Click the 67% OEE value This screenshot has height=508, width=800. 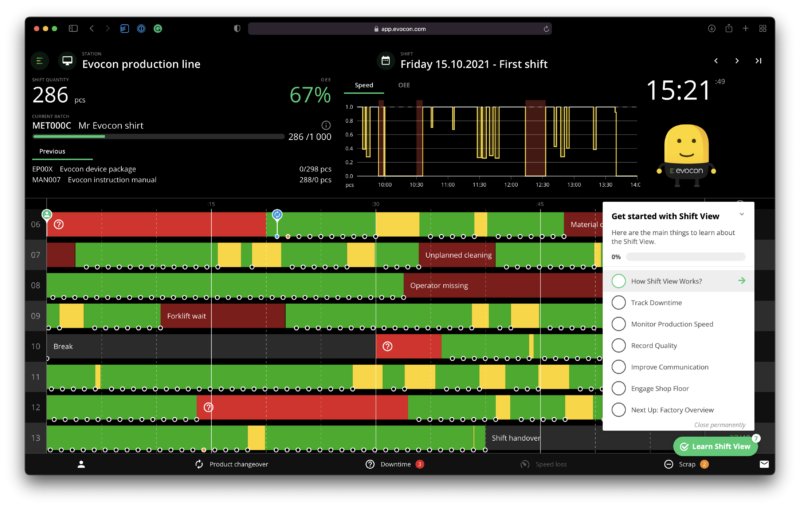tap(310, 95)
